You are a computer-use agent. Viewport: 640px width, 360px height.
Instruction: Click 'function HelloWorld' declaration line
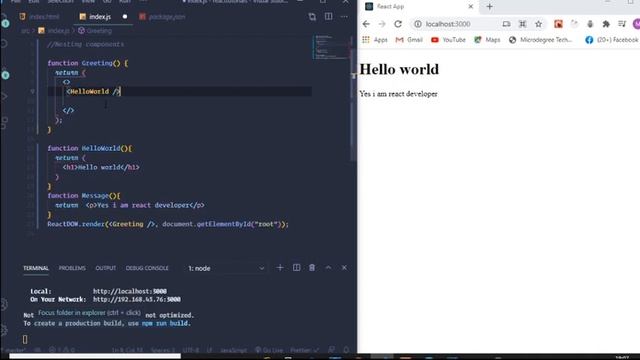tap(89, 148)
